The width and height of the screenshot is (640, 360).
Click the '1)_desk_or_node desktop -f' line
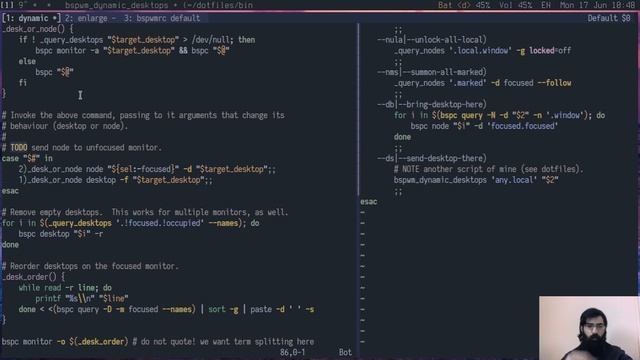115,180
